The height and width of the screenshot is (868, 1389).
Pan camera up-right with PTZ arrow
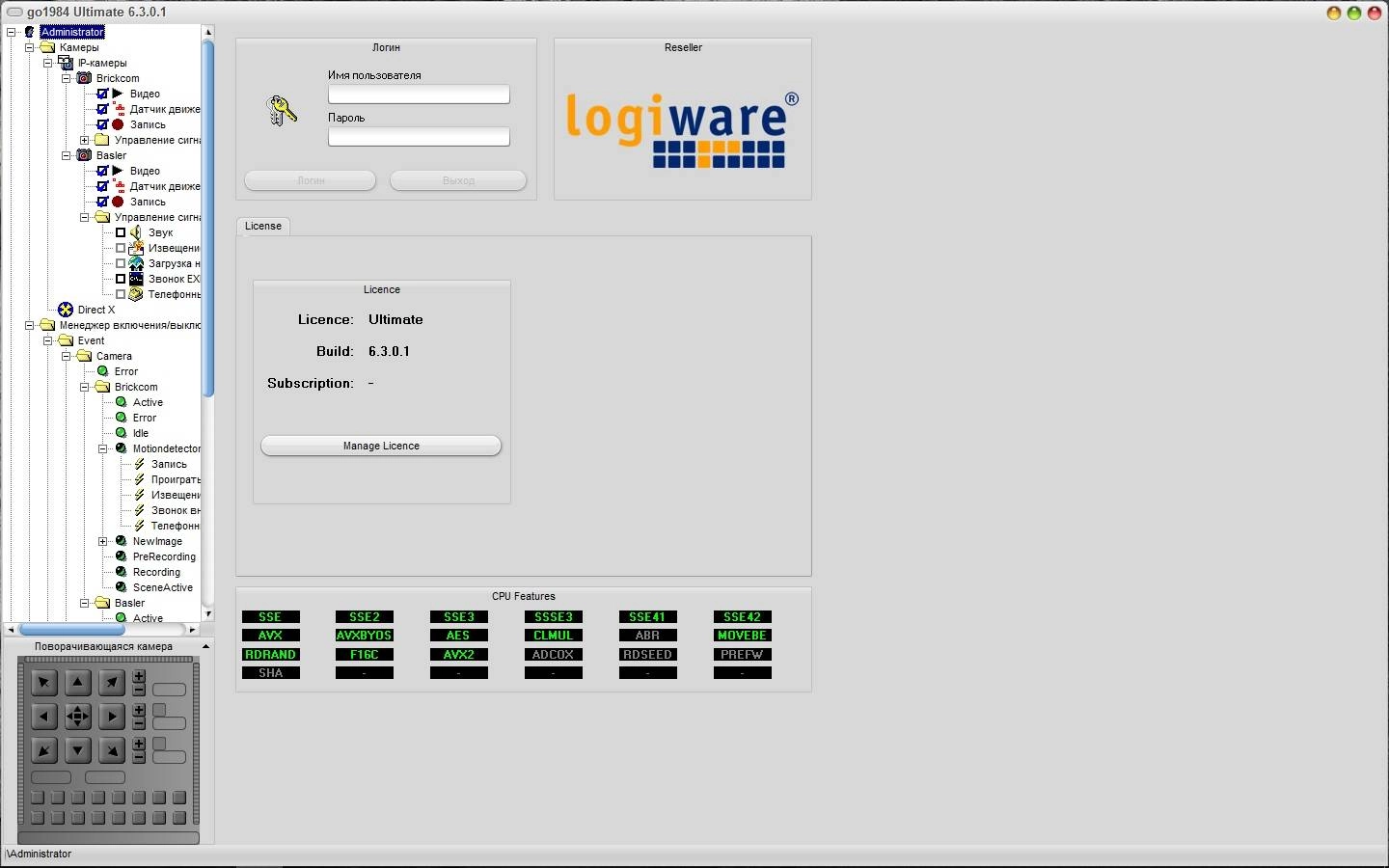pos(112,684)
